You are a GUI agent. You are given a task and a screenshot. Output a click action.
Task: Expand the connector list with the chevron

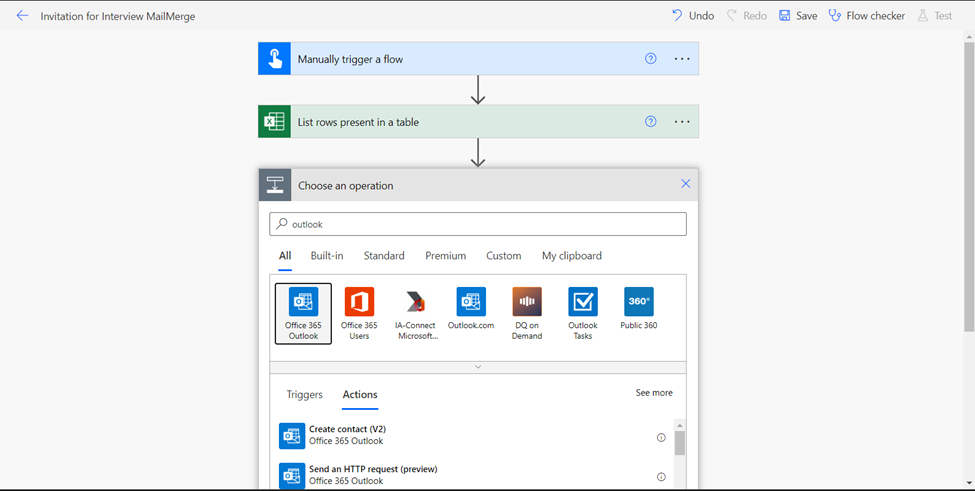478,367
